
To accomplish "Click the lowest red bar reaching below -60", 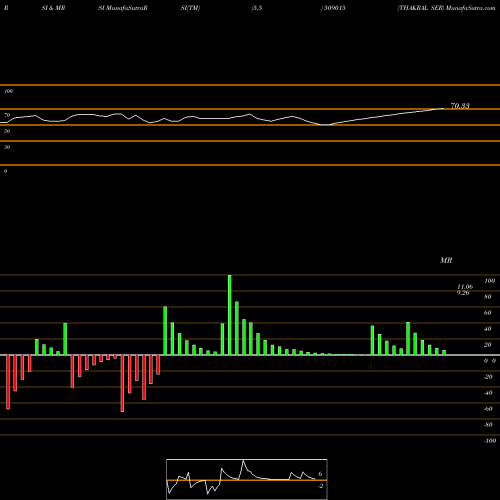I will click(x=122, y=383).
